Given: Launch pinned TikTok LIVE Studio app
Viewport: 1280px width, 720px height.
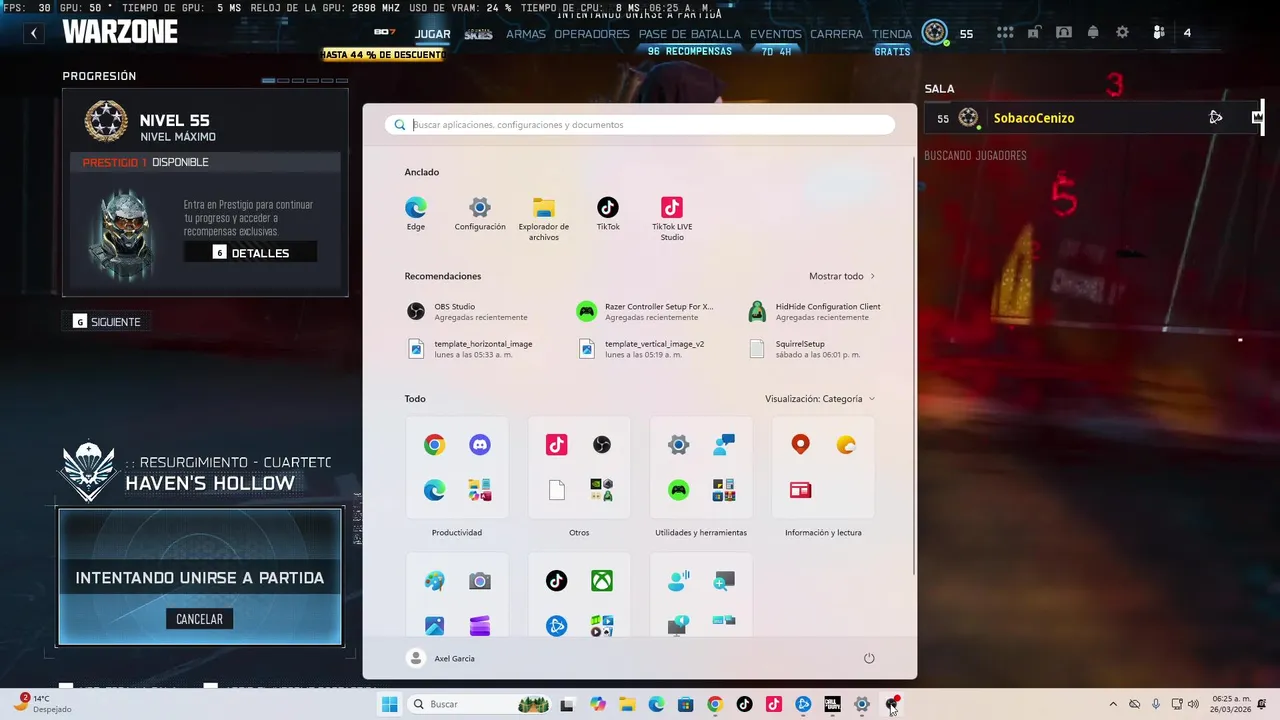Looking at the screenshot, I should [x=672, y=219].
